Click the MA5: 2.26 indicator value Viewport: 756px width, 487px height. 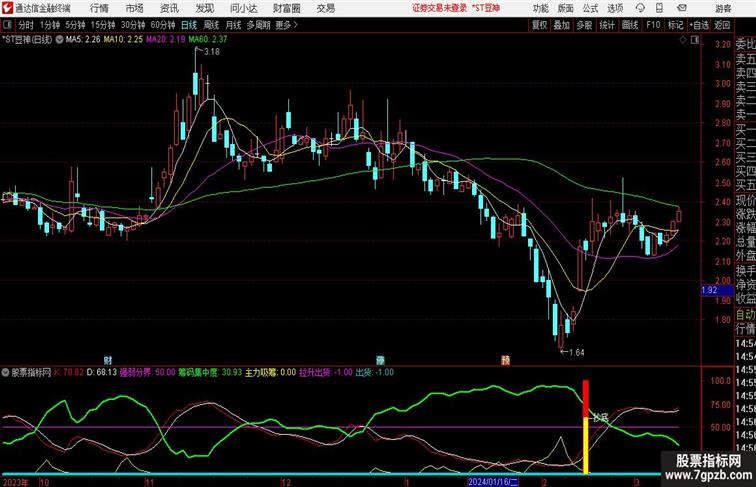tap(83, 40)
